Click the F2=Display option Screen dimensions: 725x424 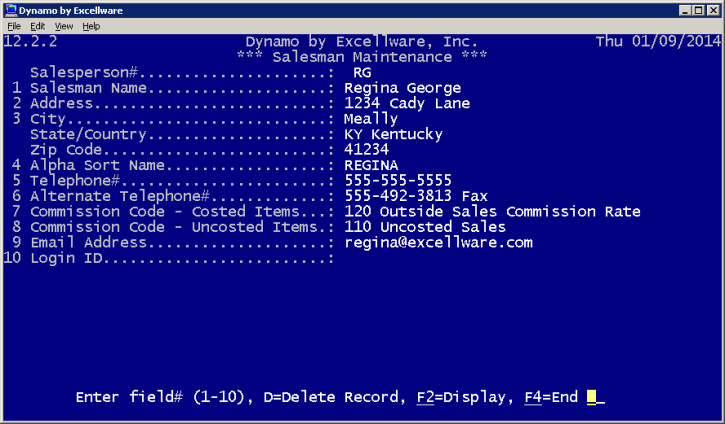click(x=461, y=397)
